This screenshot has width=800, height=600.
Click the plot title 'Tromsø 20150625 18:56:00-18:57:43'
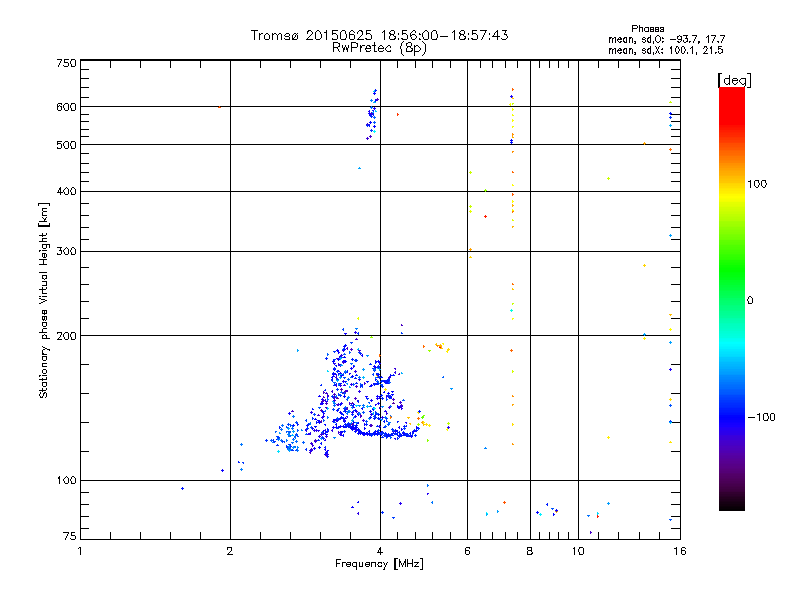click(x=379, y=35)
